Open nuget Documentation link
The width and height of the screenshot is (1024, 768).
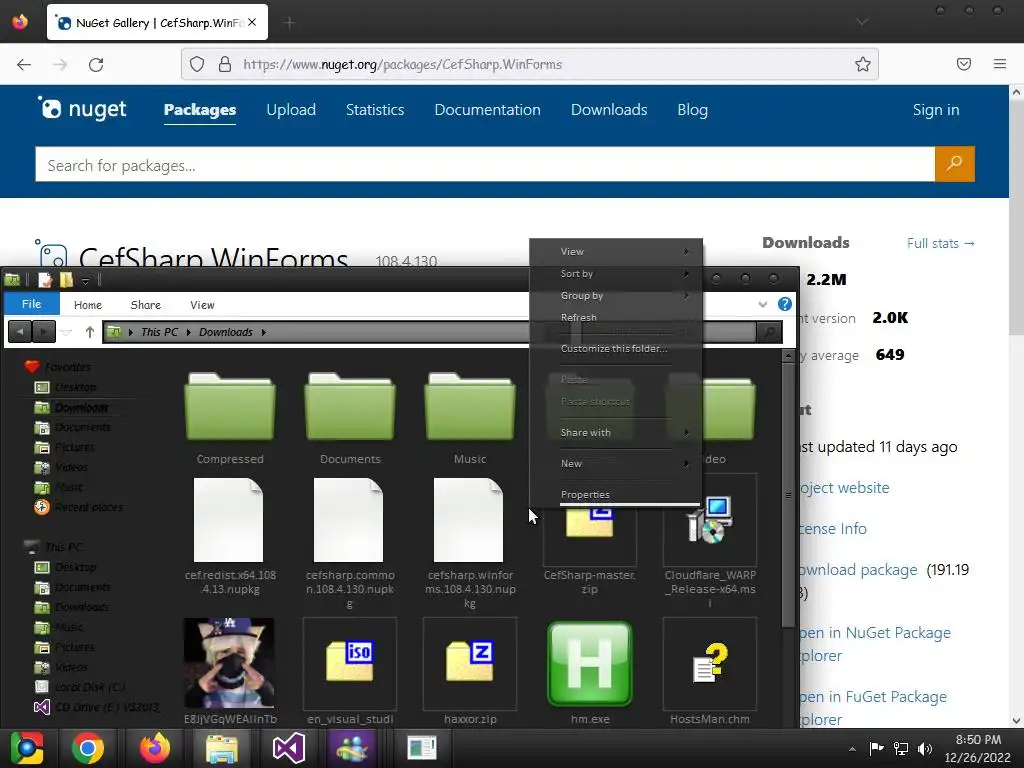(x=487, y=109)
